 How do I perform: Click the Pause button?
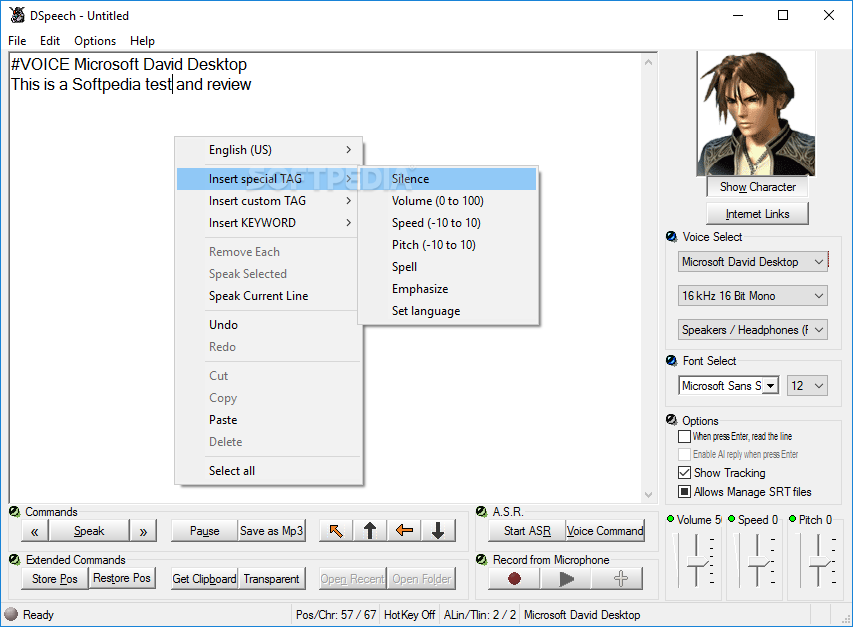point(205,531)
